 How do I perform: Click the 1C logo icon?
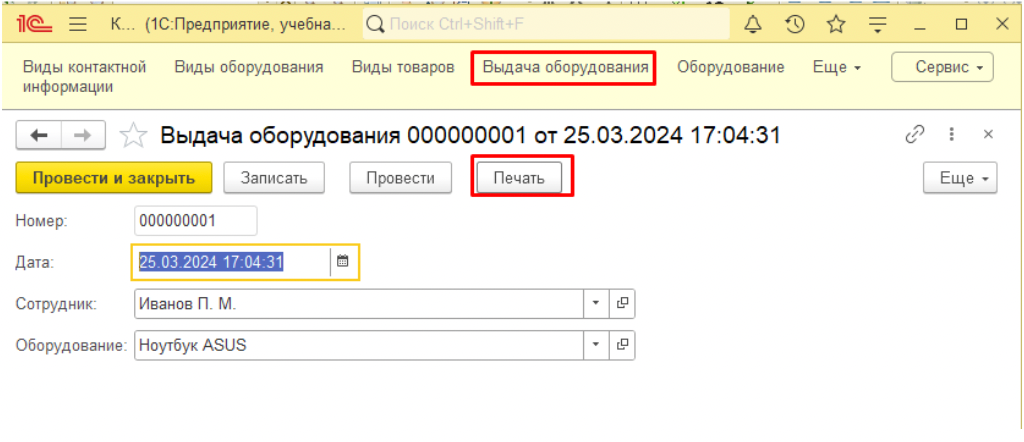[34, 24]
